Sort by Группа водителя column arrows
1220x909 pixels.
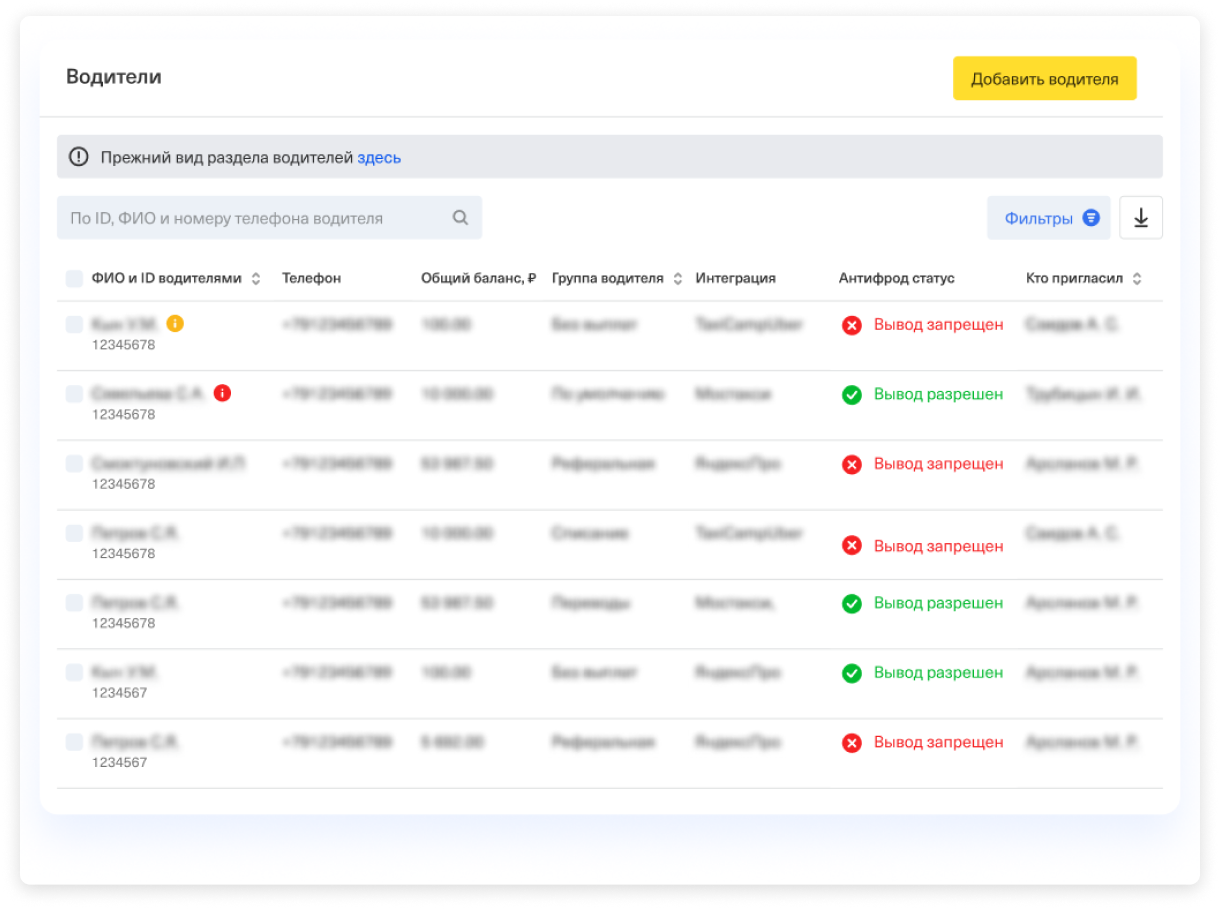click(678, 279)
